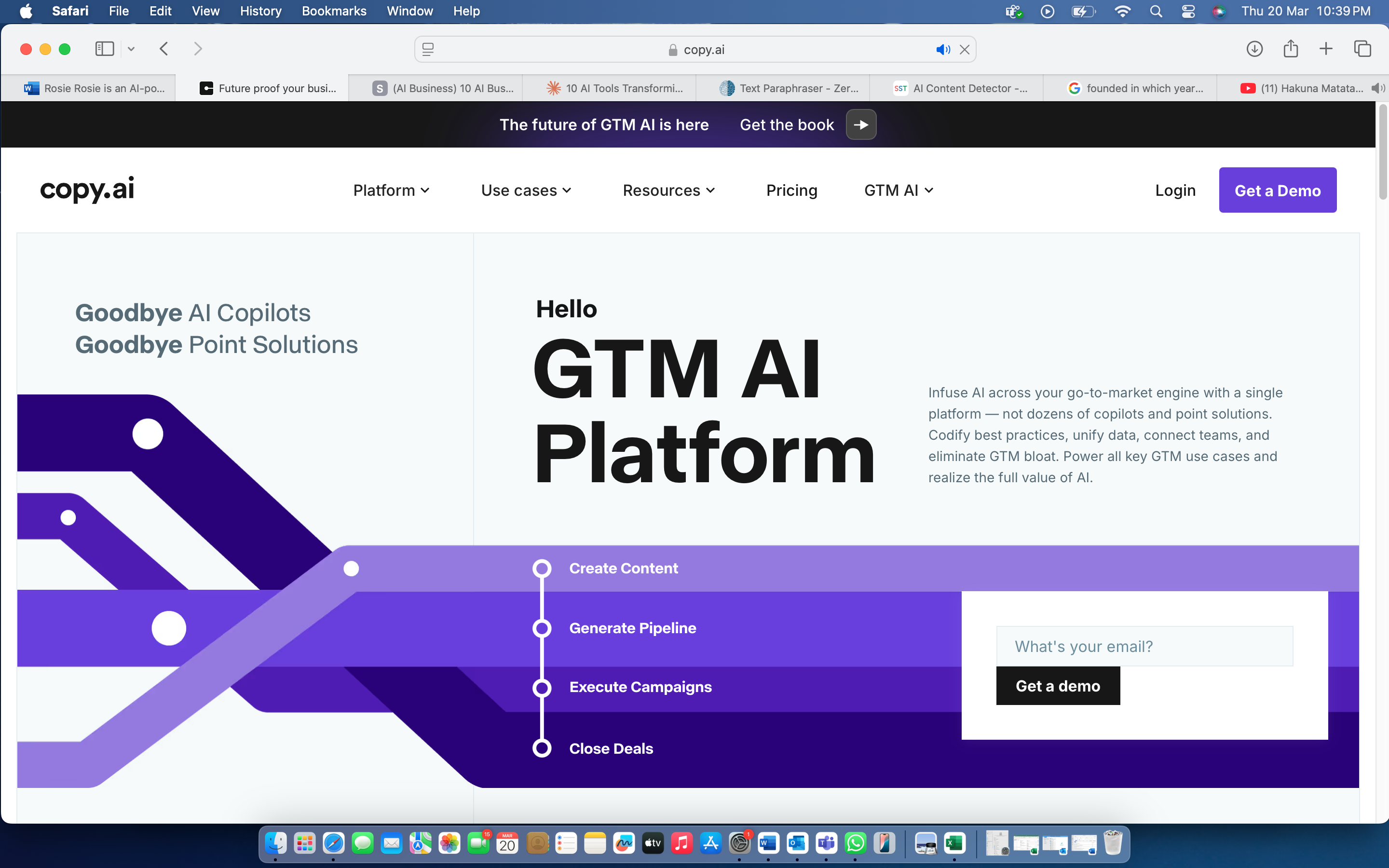Click the page vertical scrollbar thumb

(x=1382, y=152)
